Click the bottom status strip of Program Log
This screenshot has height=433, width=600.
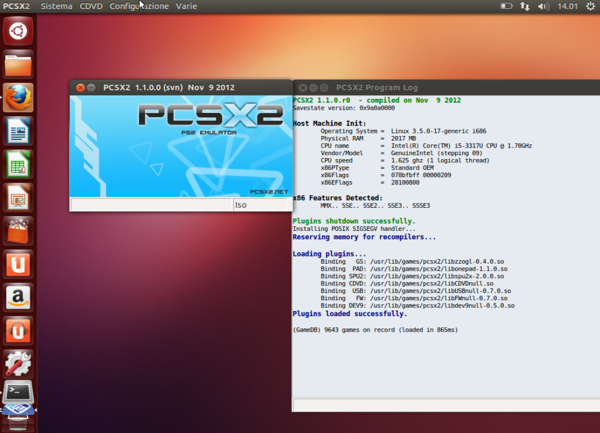pyautogui.click(x=446, y=405)
